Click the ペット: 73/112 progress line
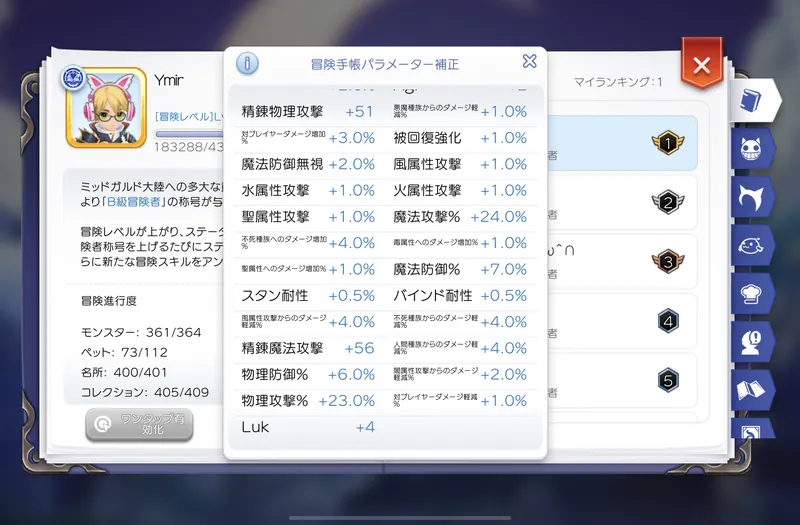 124,353
